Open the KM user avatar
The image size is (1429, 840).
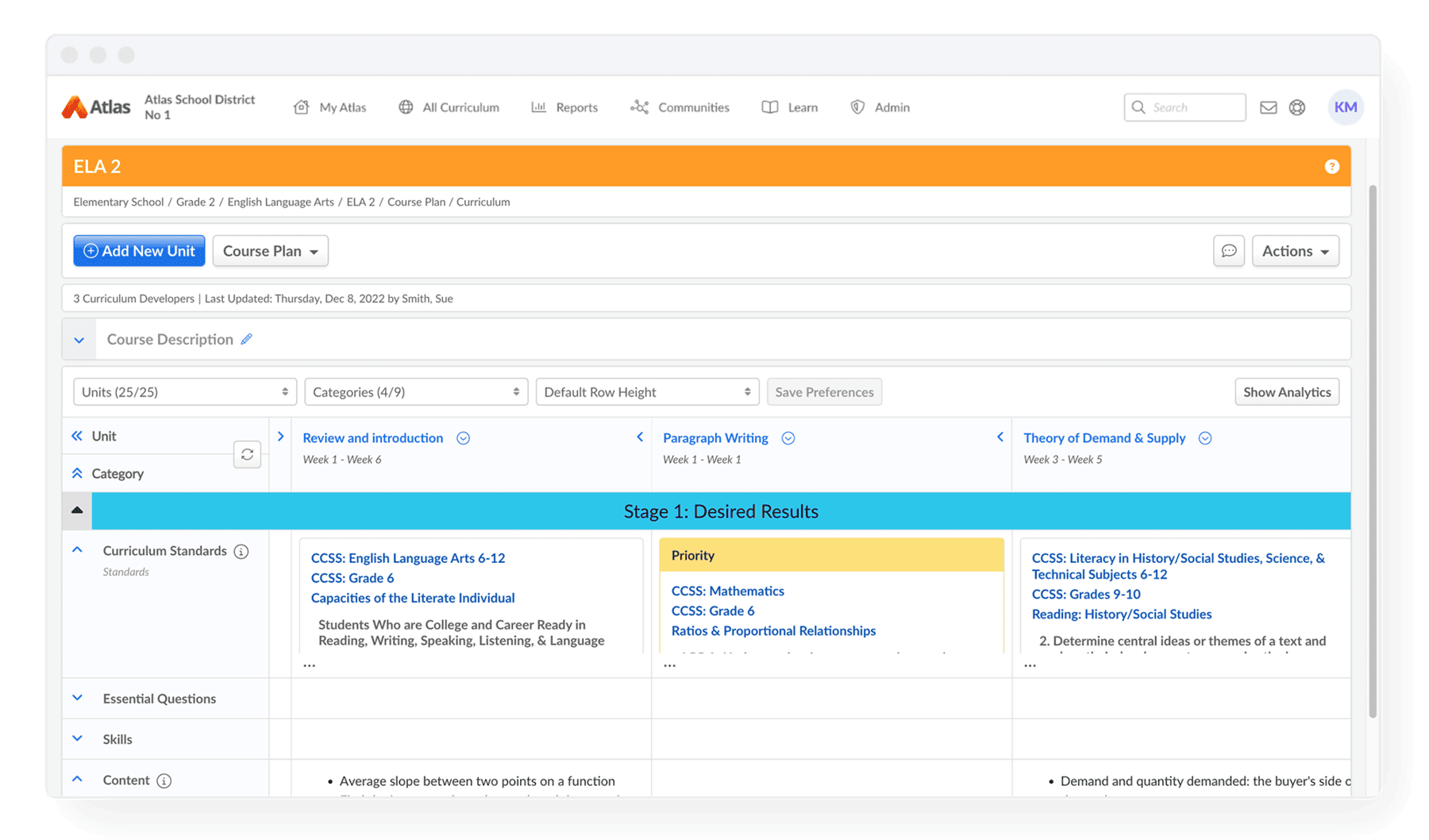(1345, 107)
